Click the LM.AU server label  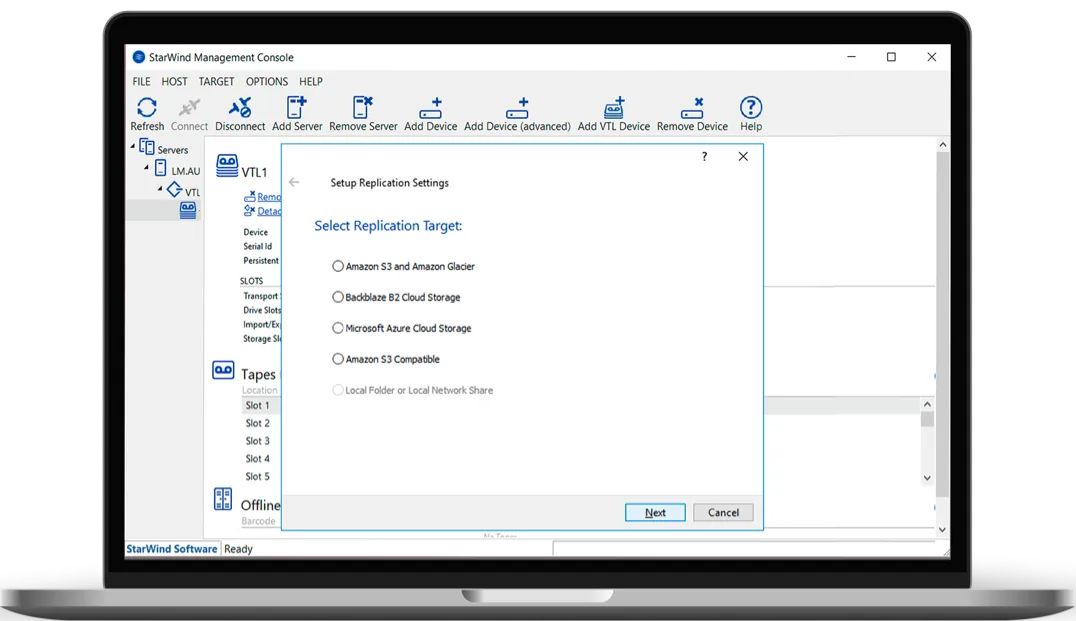(x=185, y=171)
